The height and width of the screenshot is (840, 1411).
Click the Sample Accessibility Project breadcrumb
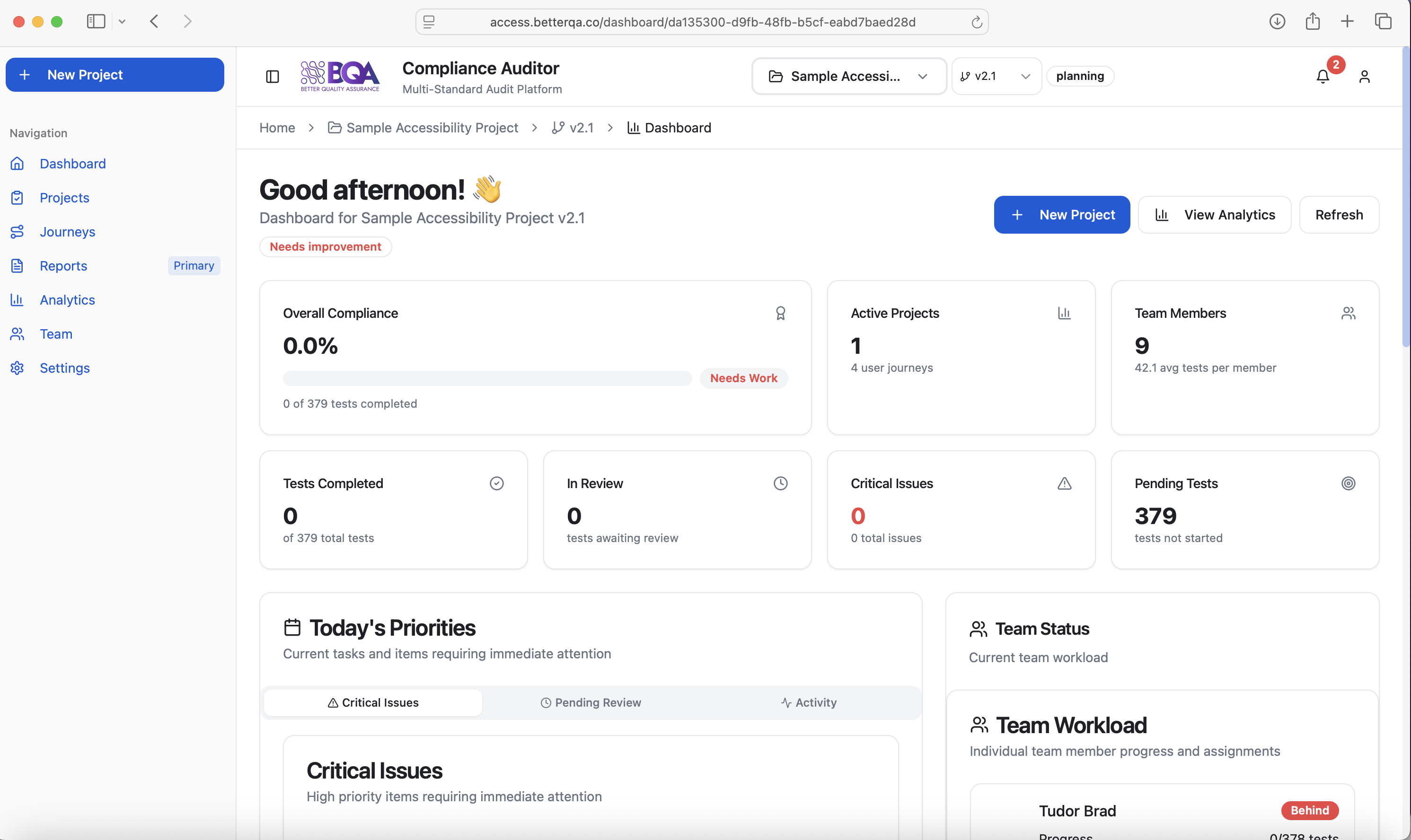click(432, 128)
